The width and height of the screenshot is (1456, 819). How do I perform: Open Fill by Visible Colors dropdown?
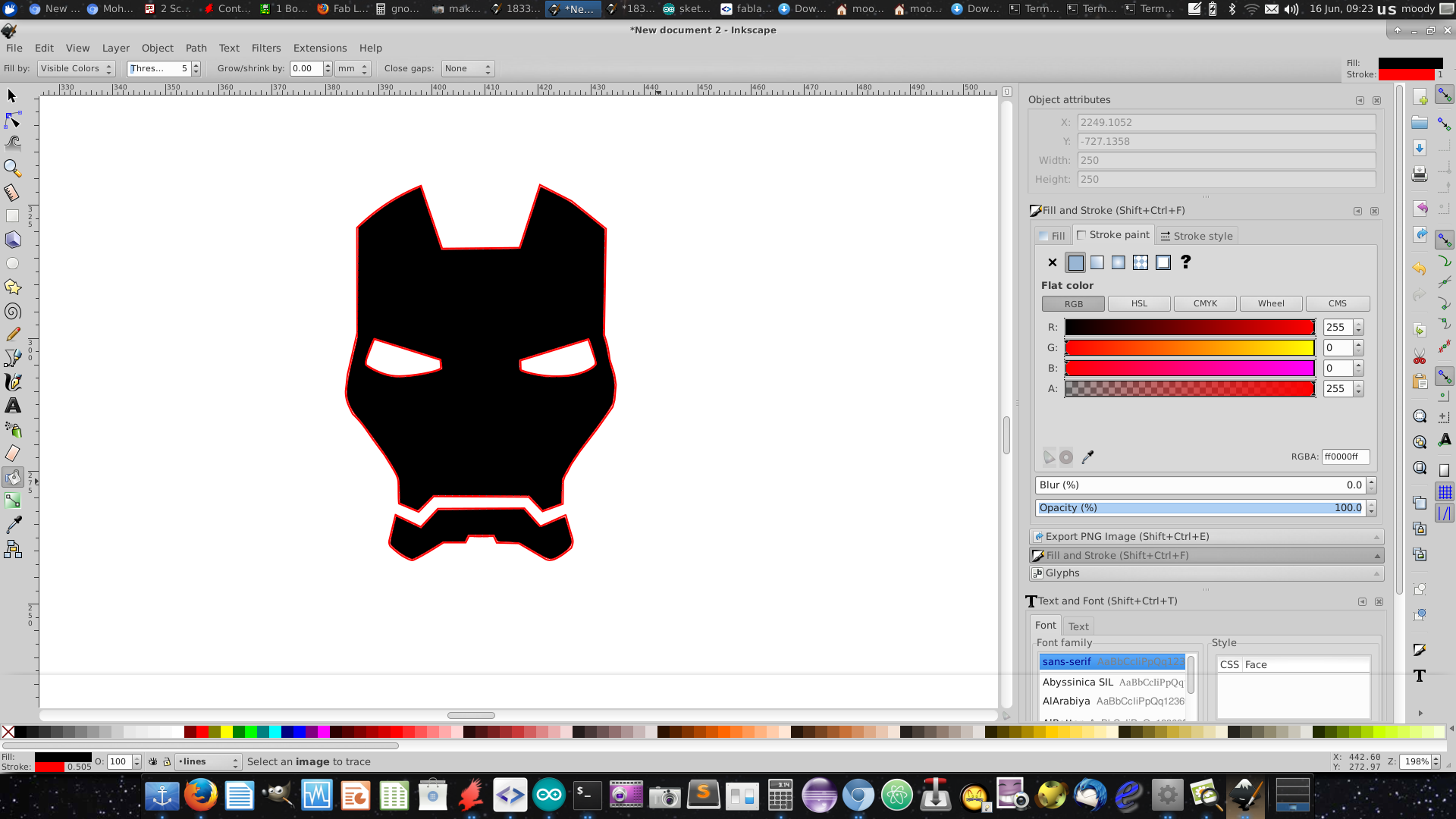coord(76,69)
